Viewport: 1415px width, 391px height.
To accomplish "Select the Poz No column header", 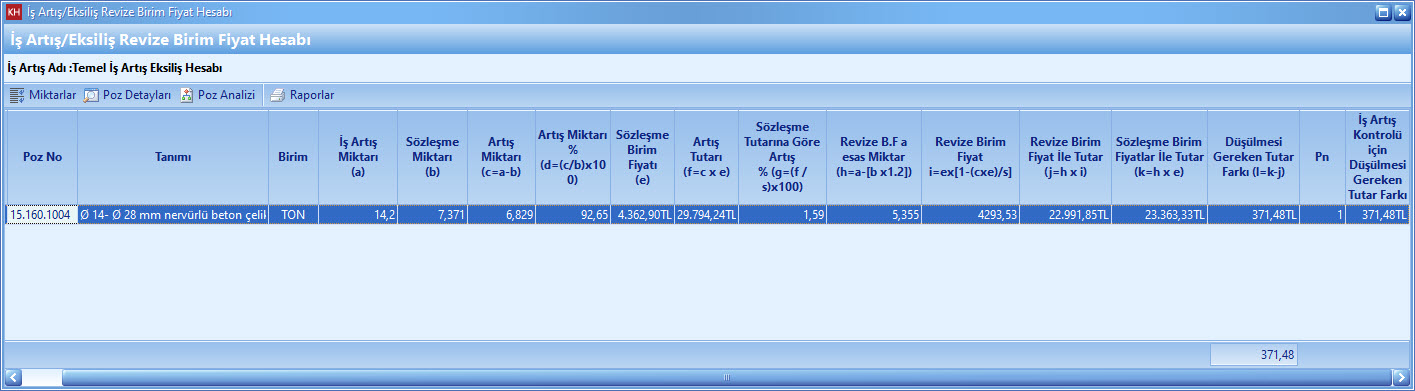I will tap(42, 157).
